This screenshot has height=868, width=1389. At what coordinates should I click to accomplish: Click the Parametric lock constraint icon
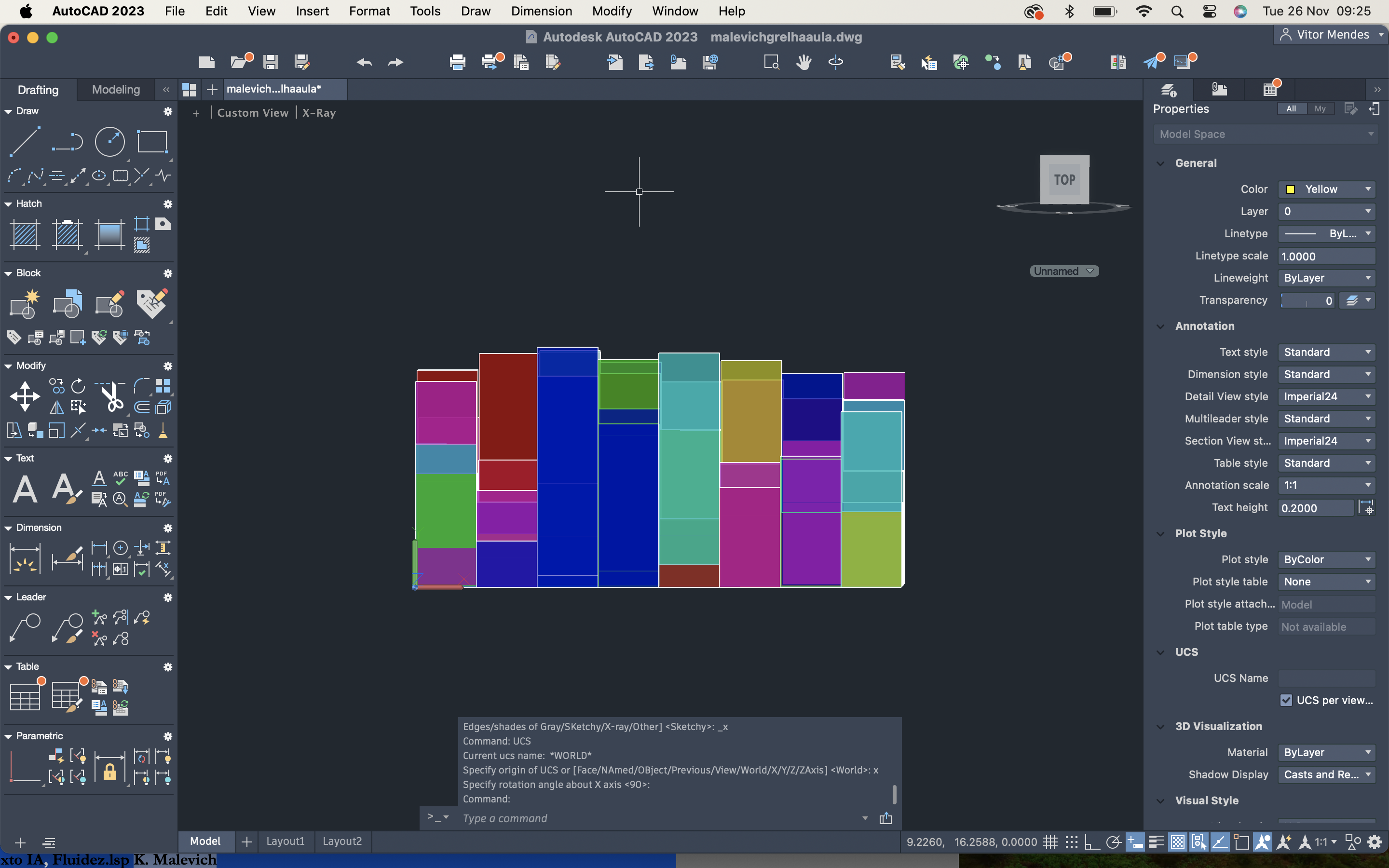coord(109,768)
